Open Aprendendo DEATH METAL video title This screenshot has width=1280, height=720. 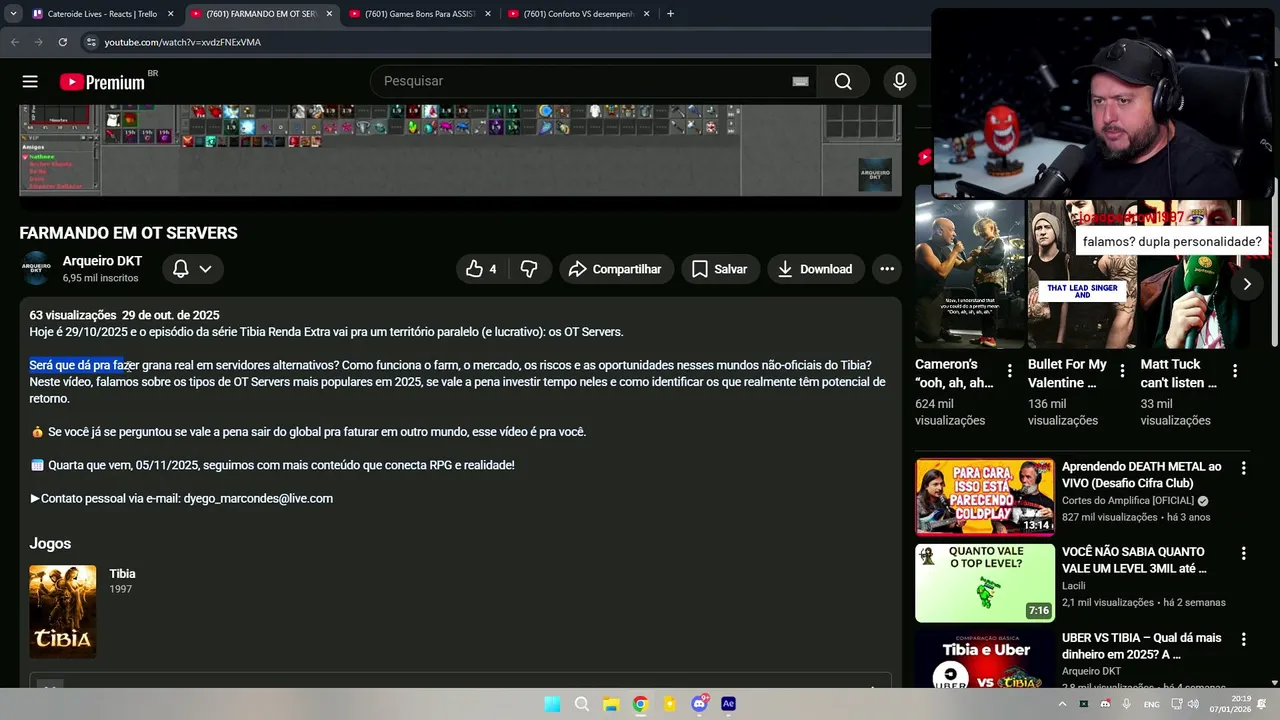click(1142, 475)
